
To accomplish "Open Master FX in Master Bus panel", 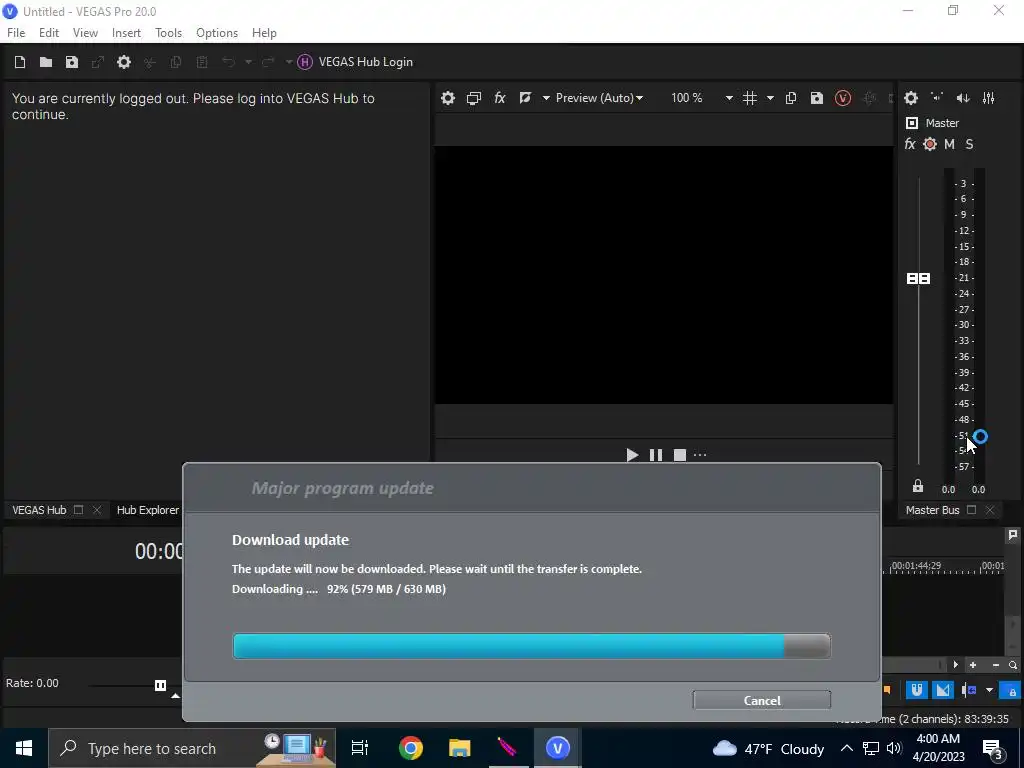I will [910, 144].
